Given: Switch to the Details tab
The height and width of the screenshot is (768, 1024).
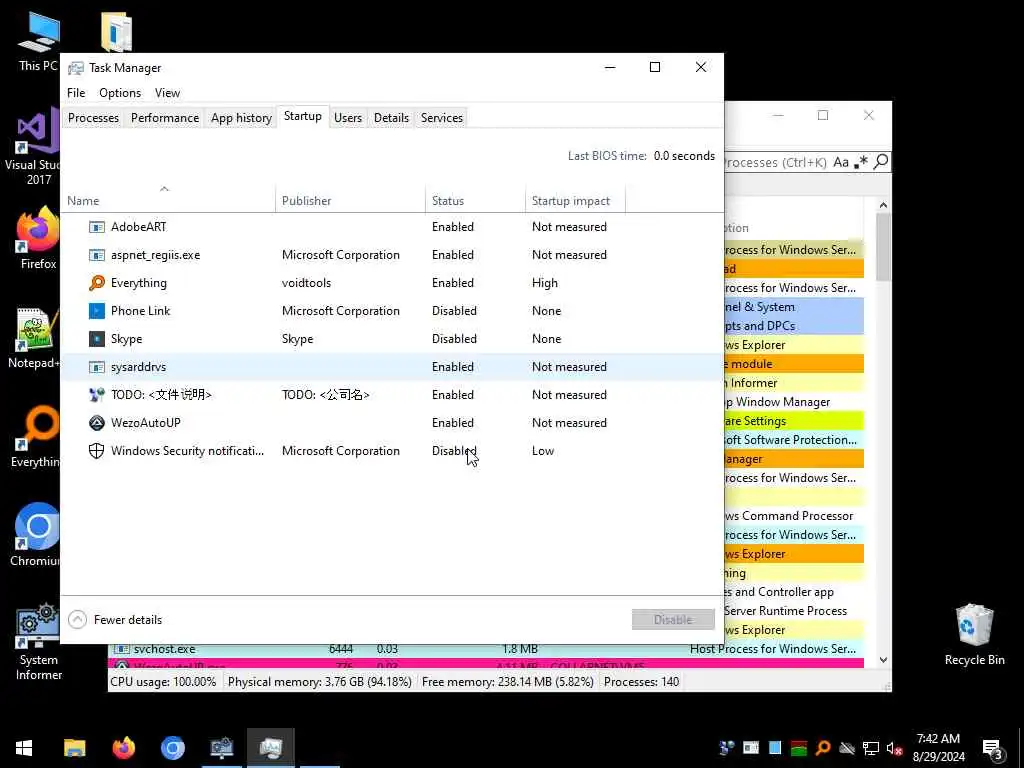Looking at the screenshot, I should (x=391, y=118).
